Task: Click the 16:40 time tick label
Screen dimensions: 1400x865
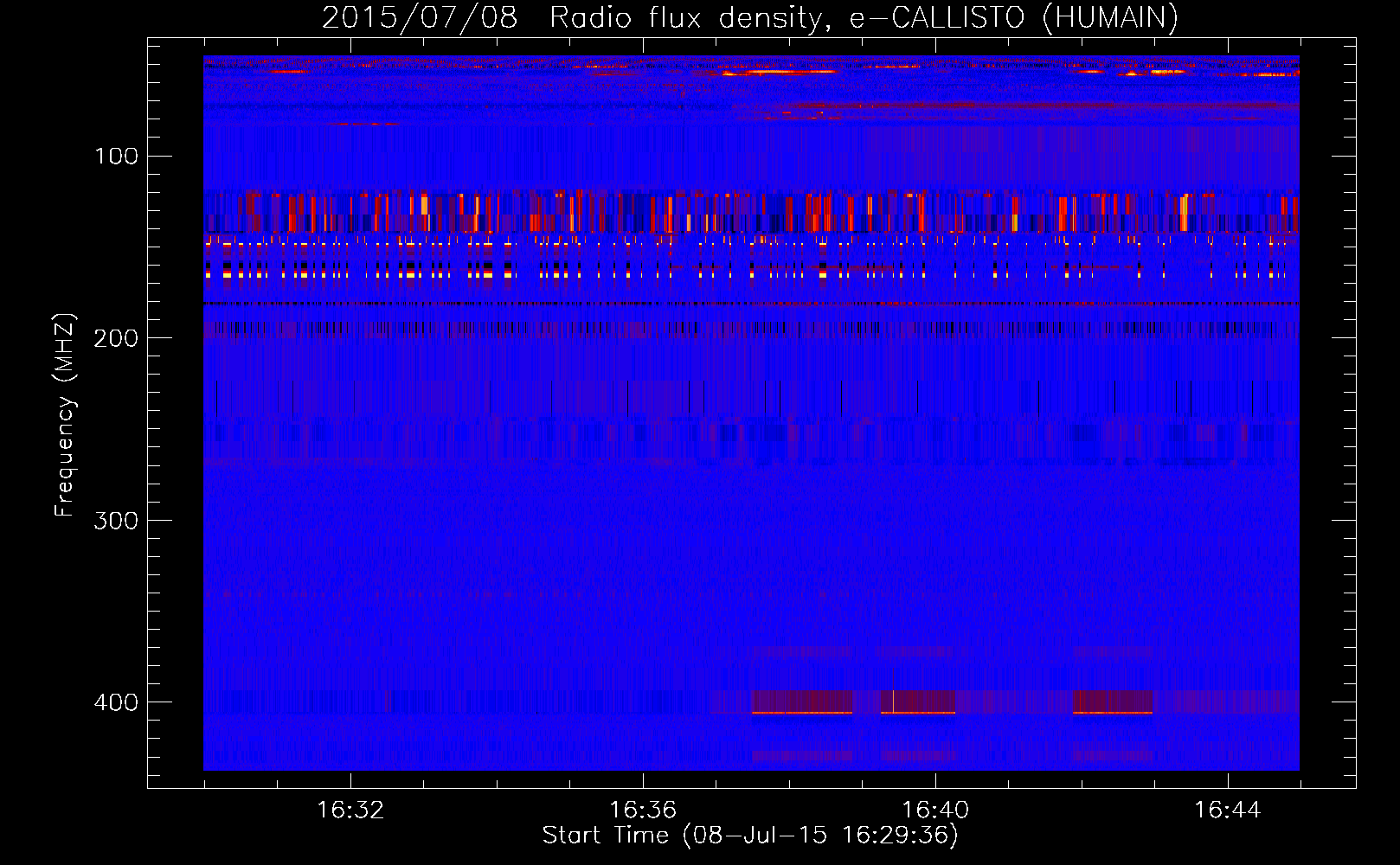Action: coord(935,811)
